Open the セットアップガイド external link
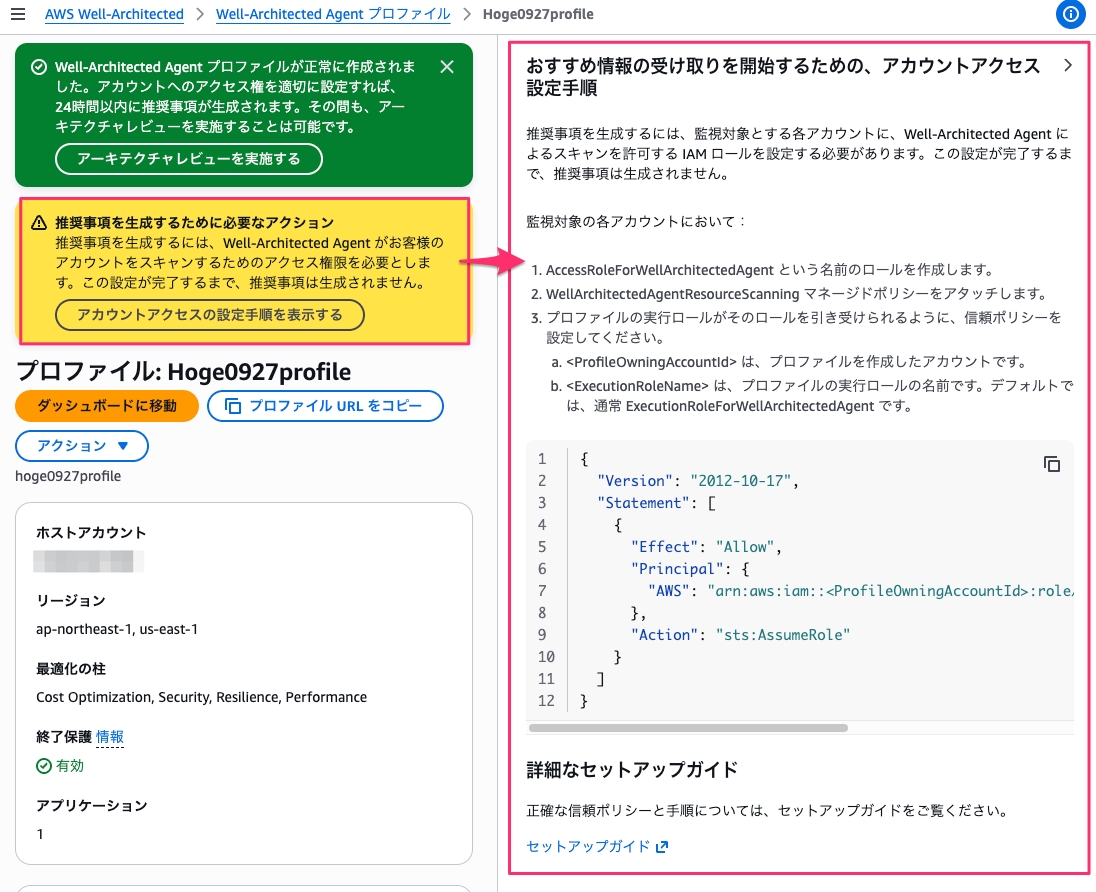1096x892 pixels. (x=597, y=847)
